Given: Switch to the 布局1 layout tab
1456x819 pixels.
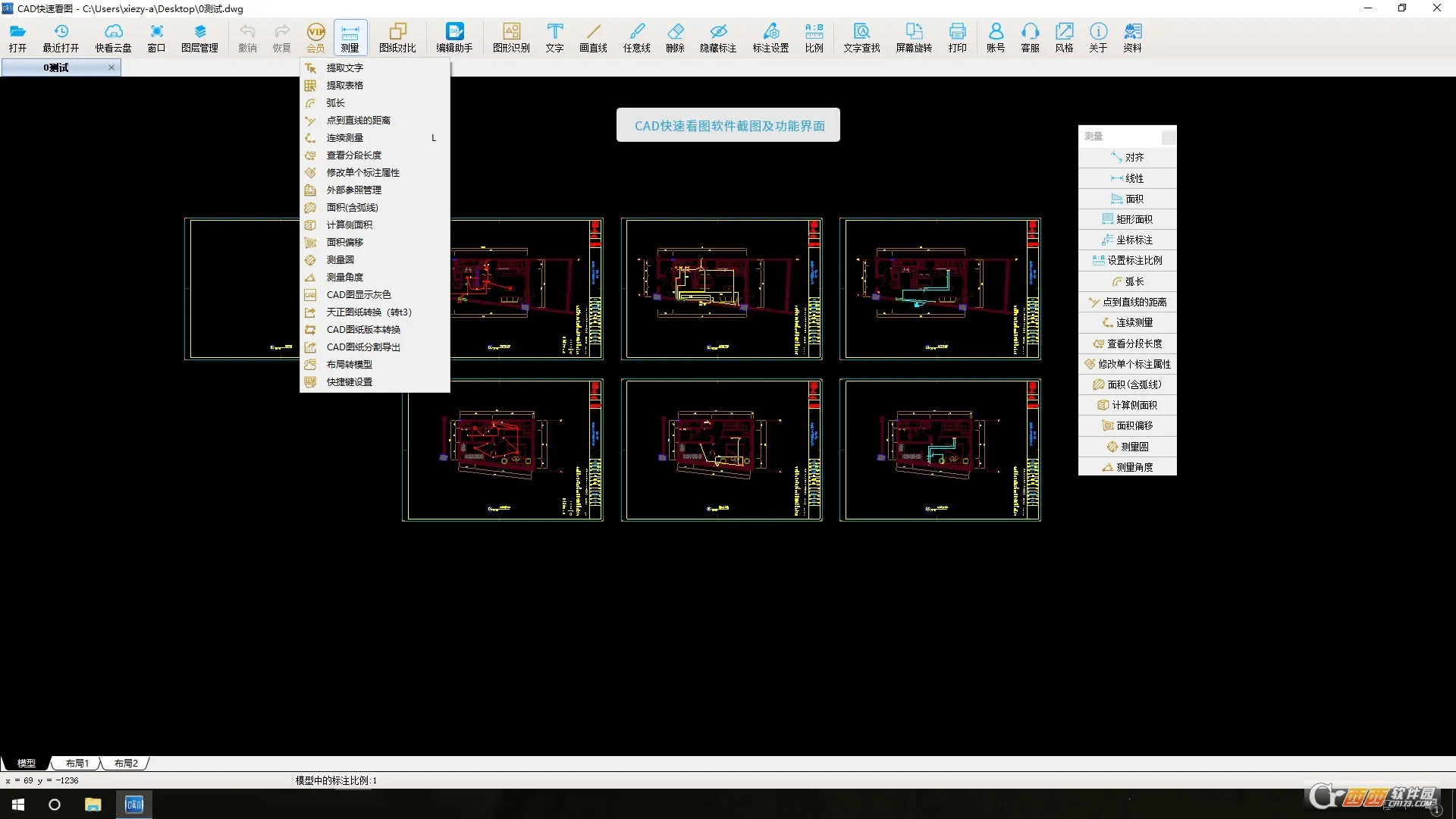Looking at the screenshot, I should pos(76,763).
